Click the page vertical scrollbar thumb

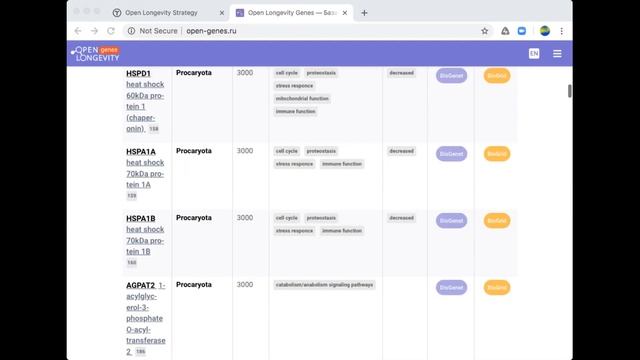pos(569,91)
